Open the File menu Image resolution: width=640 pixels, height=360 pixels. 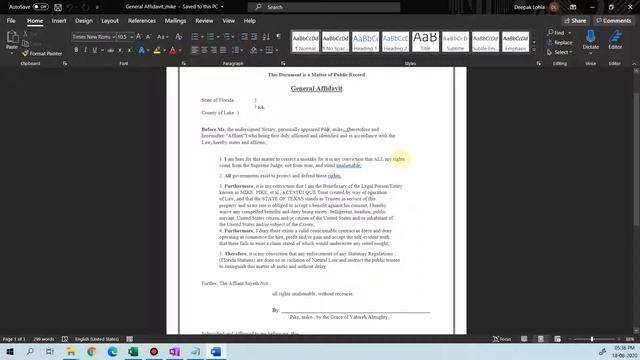coord(11,21)
